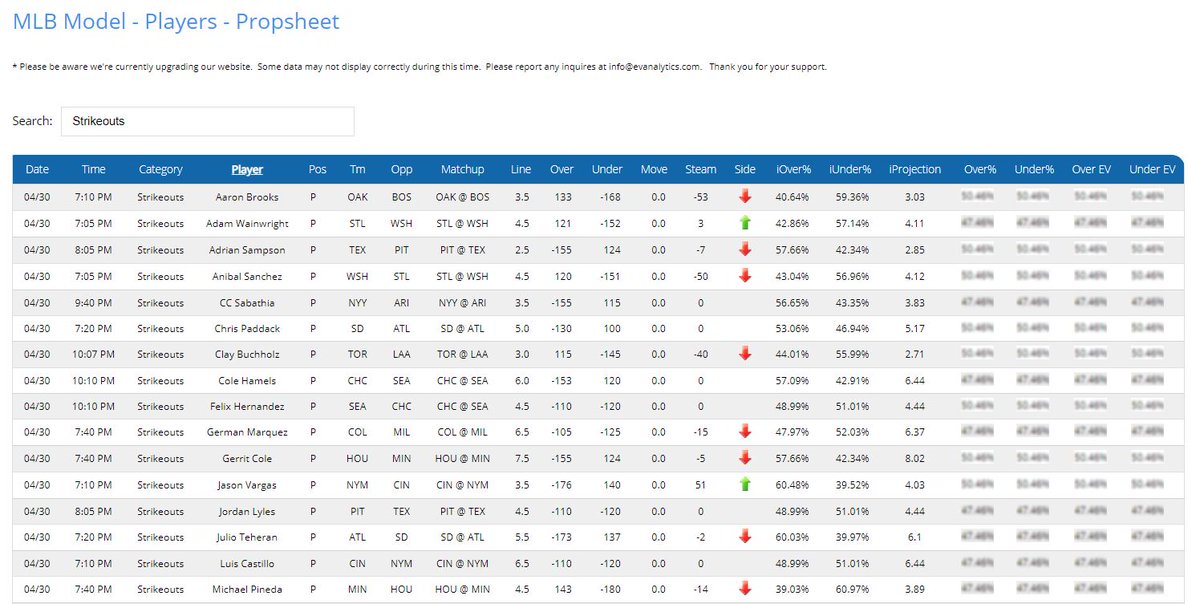Viewport: 1200px width, 604px height.
Task: Click the green up arrow in Adam Wainwright row
Action: (745, 223)
